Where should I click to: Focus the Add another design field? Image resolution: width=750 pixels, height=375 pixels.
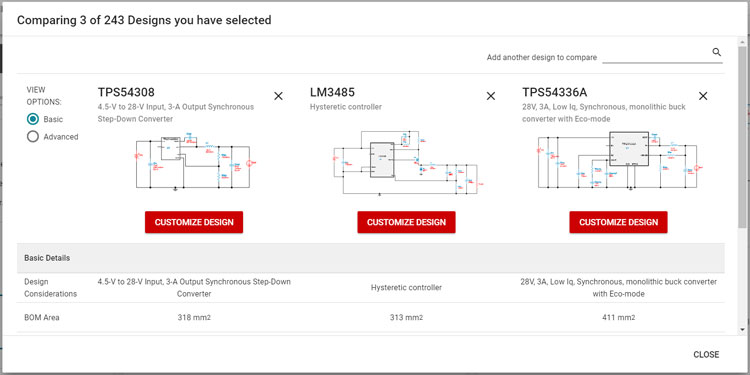(662, 57)
